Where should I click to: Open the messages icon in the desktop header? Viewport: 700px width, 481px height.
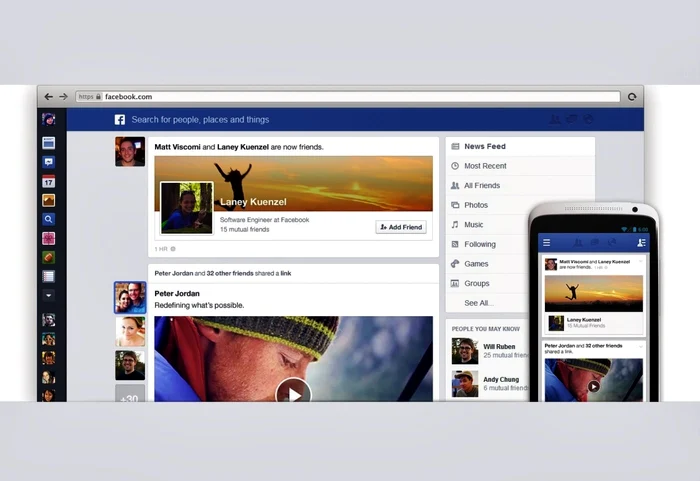[x=571, y=119]
